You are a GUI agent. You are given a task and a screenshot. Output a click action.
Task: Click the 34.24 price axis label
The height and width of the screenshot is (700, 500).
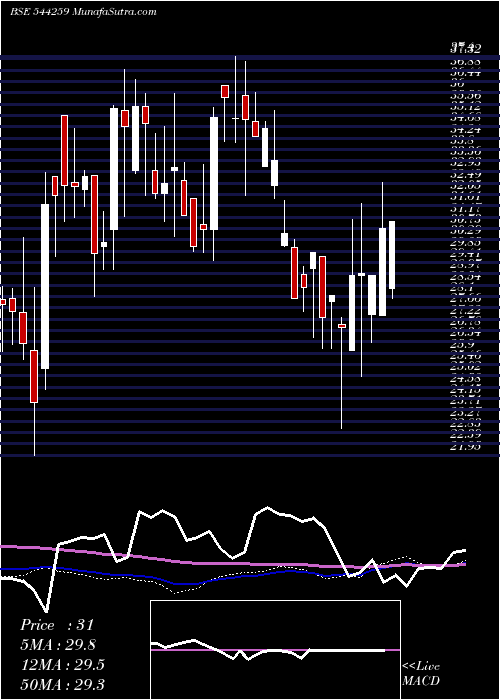[465, 130]
